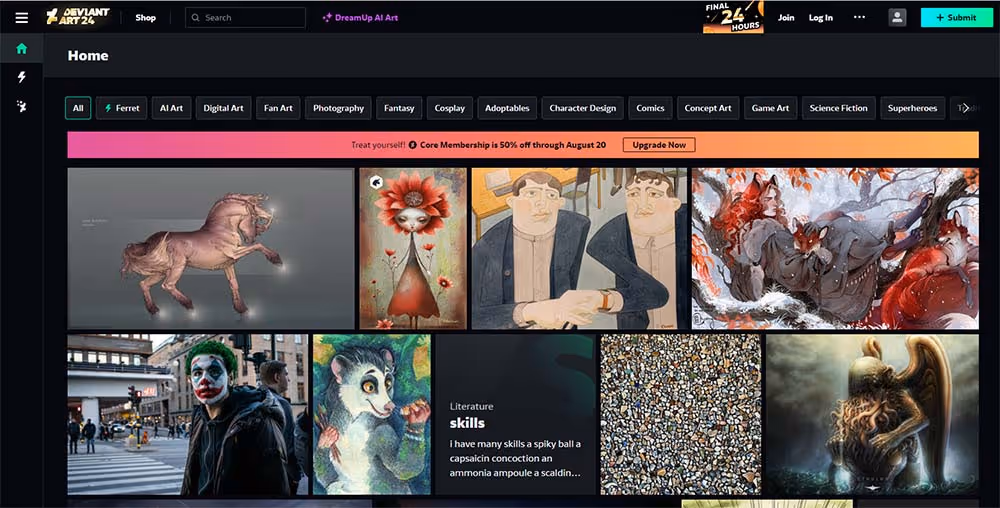
Task: Click Upgrade Now on the banner
Action: [659, 145]
